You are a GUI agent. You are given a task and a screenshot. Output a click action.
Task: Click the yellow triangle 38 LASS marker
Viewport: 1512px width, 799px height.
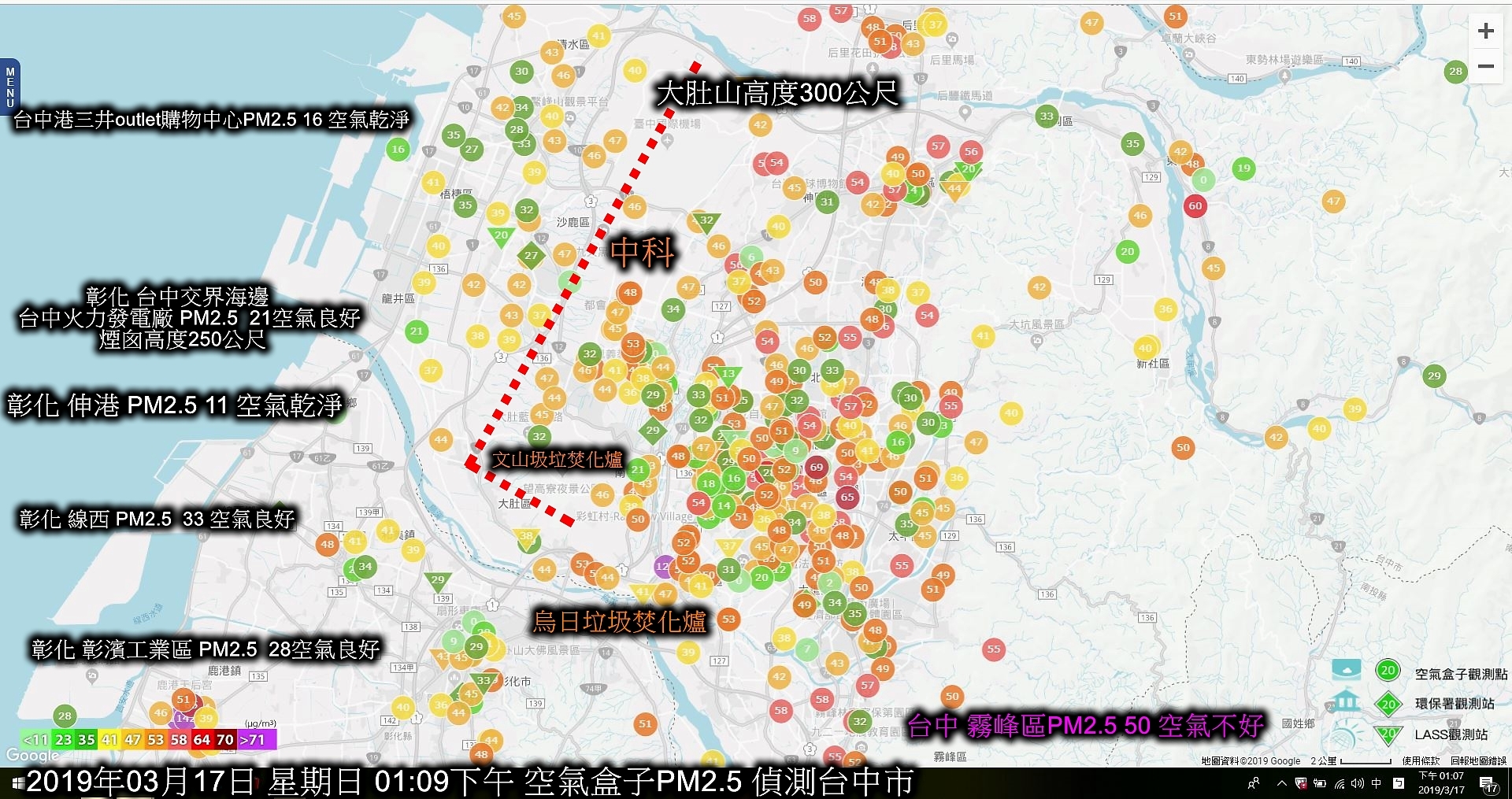[x=526, y=538]
